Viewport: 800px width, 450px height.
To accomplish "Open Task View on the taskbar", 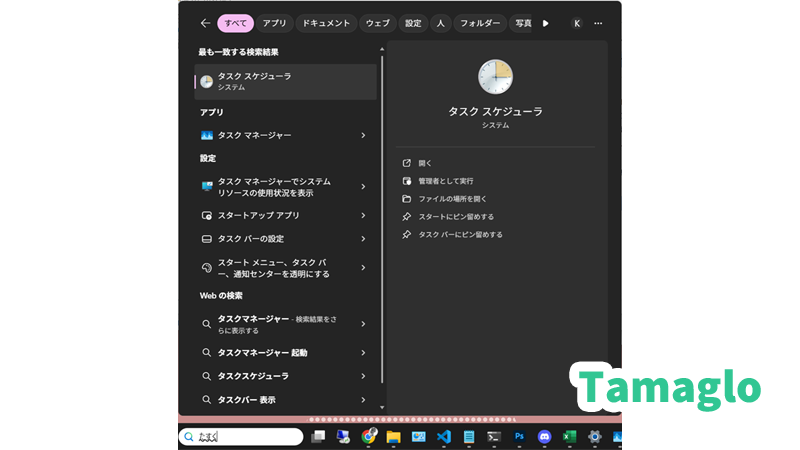I will pos(318,437).
